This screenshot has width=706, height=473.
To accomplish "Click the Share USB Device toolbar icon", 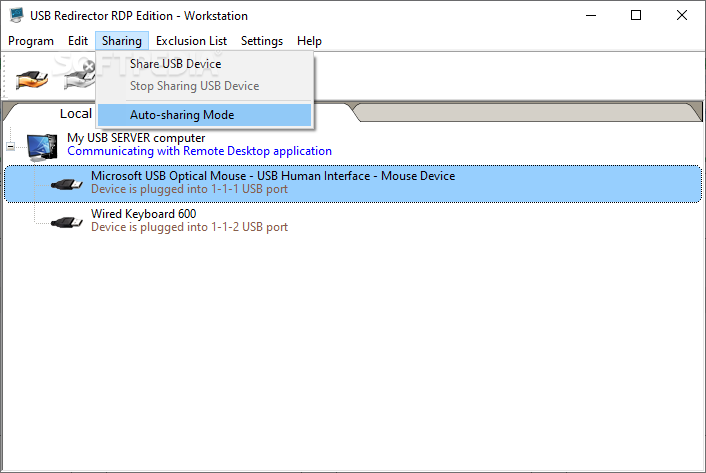I will pos(32,79).
